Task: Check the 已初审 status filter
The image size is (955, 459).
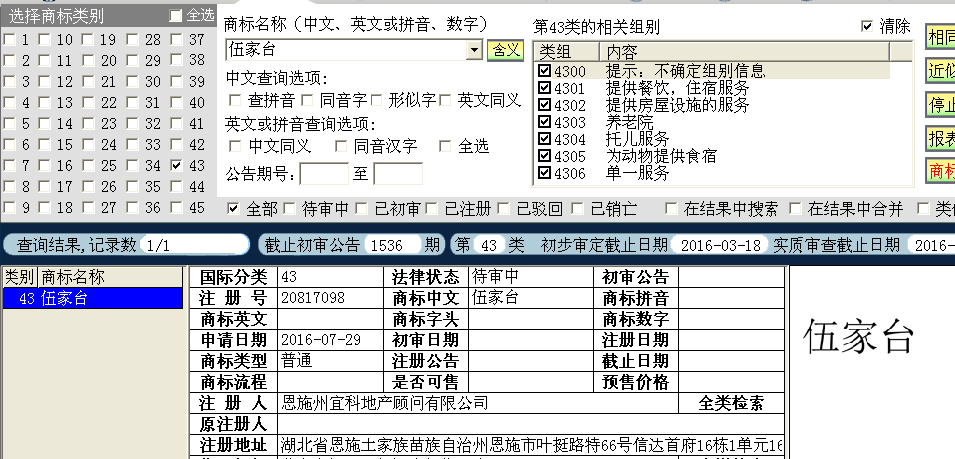Action: pos(361,209)
